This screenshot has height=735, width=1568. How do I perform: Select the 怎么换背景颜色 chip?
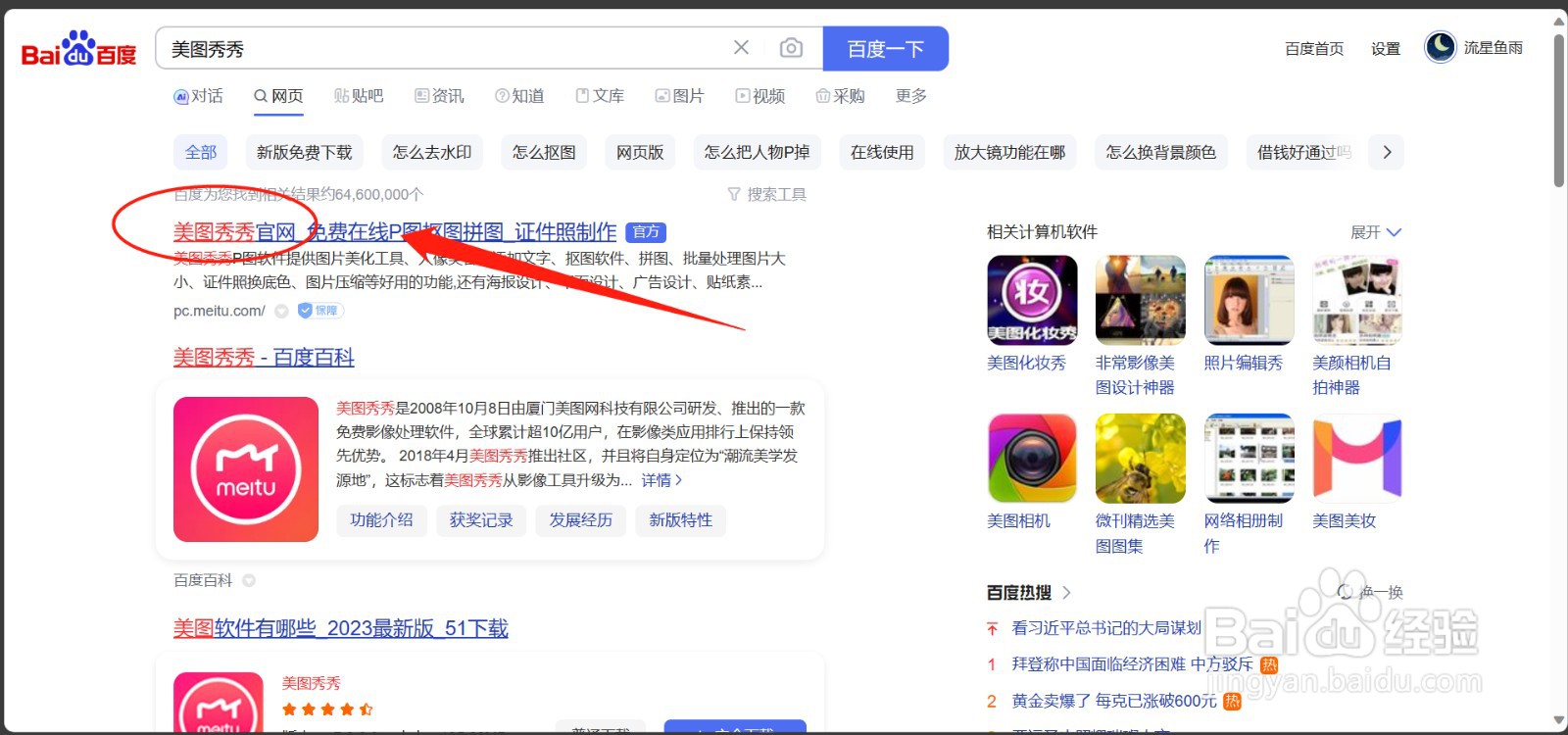pyautogui.click(x=1161, y=152)
